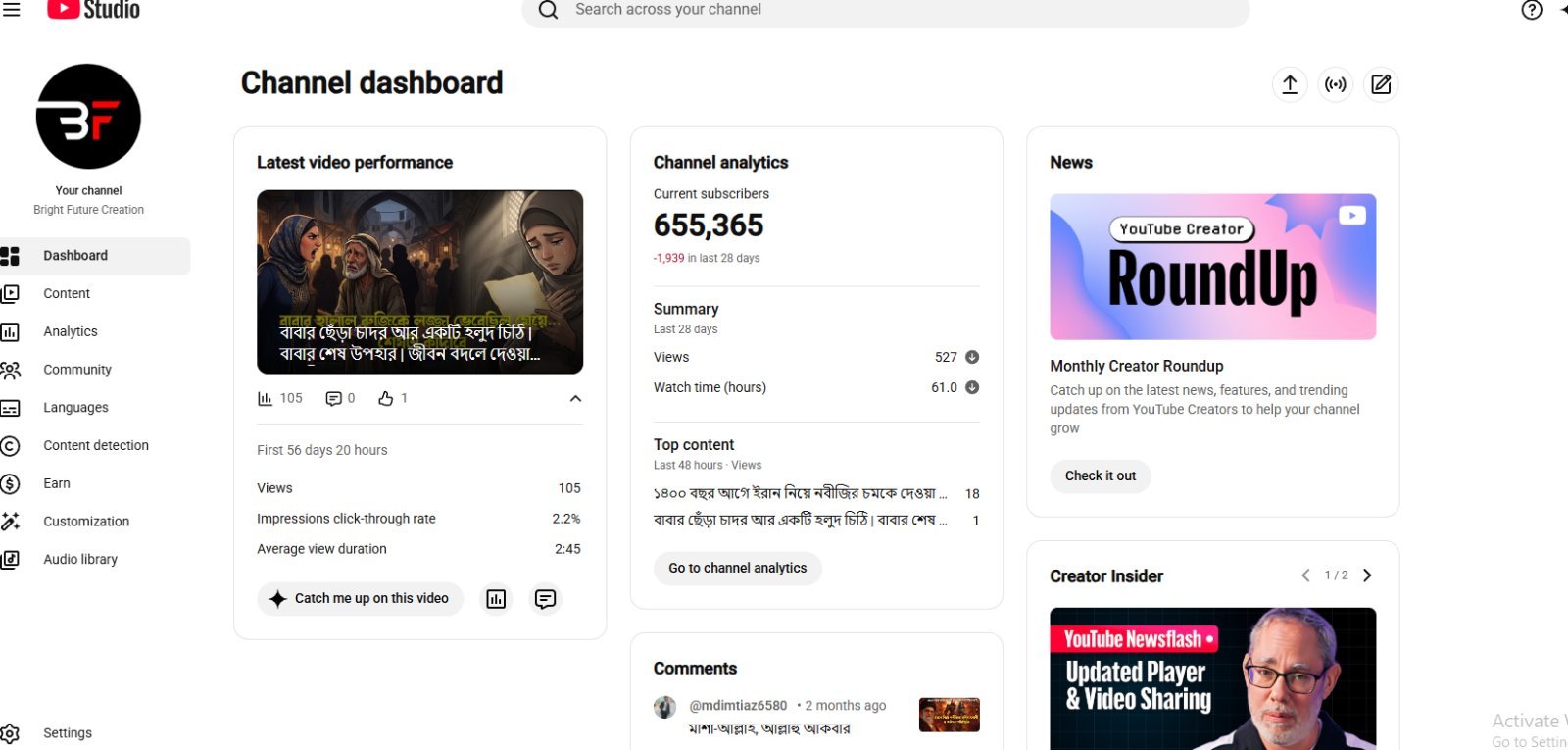
Task: Click the Check it out button
Action: point(1101,476)
